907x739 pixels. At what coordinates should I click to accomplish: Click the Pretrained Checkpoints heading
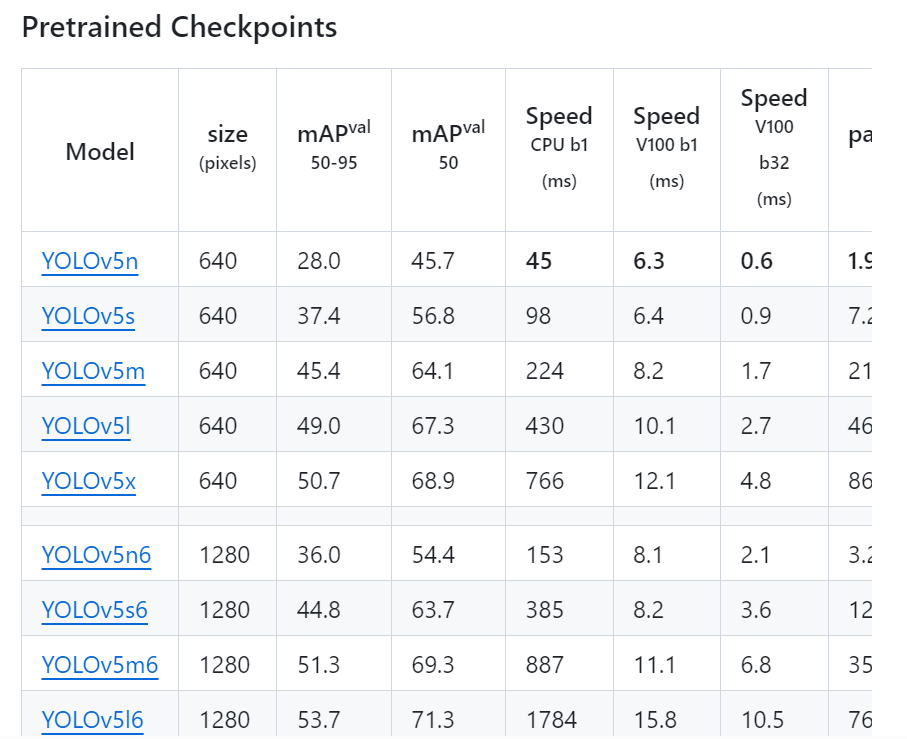pyautogui.click(x=179, y=27)
